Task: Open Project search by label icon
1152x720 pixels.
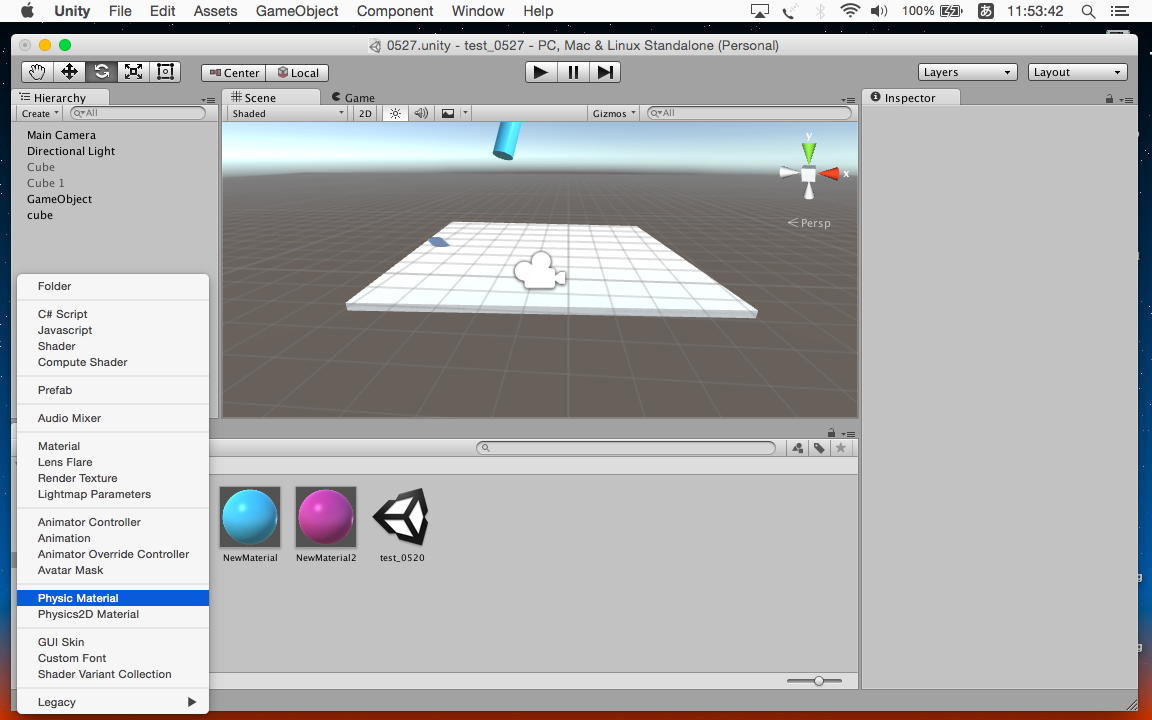Action: [x=819, y=447]
